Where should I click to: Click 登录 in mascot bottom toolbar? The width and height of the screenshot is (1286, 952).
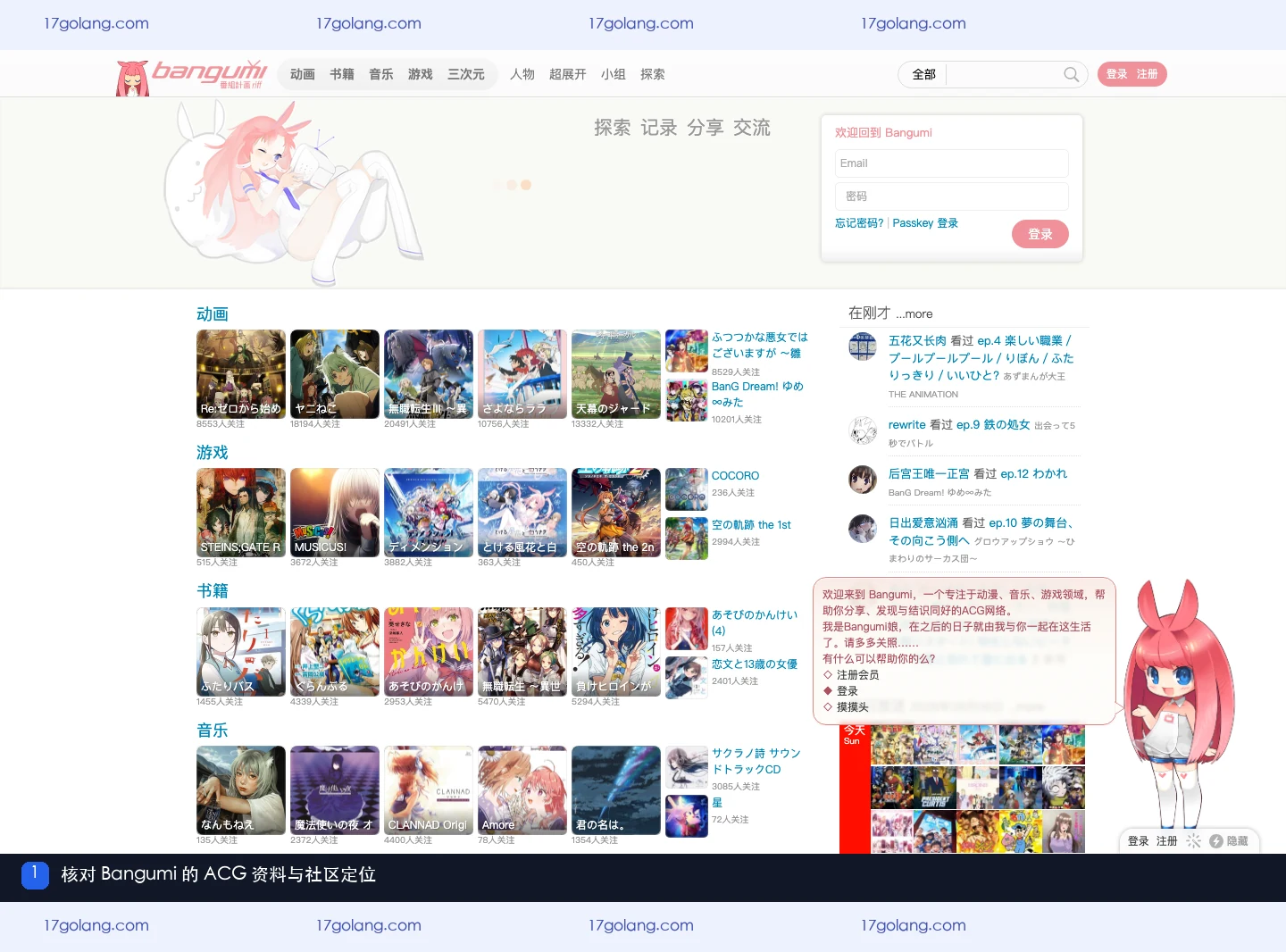1138,841
